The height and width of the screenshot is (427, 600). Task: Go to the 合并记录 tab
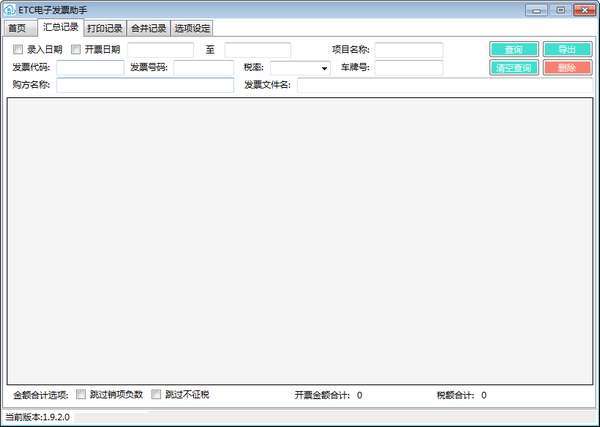(x=148, y=28)
